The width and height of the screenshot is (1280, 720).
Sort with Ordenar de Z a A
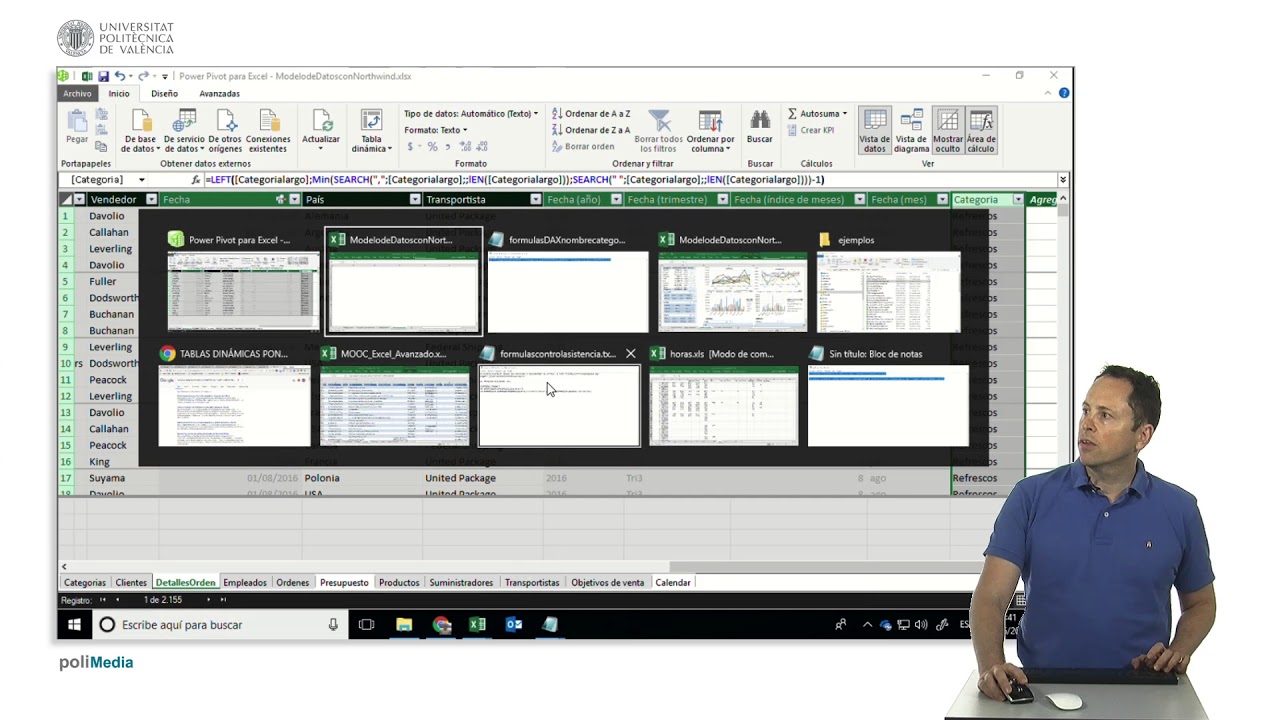coord(591,130)
